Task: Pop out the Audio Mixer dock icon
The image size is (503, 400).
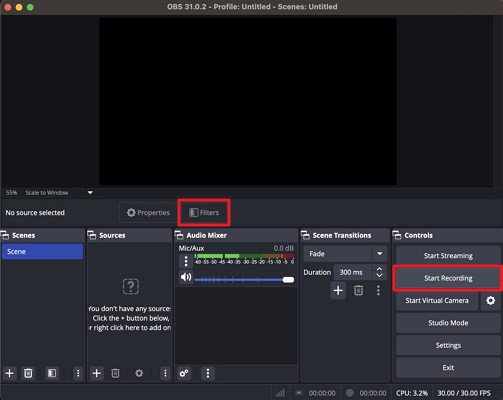Action: coord(179,235)
